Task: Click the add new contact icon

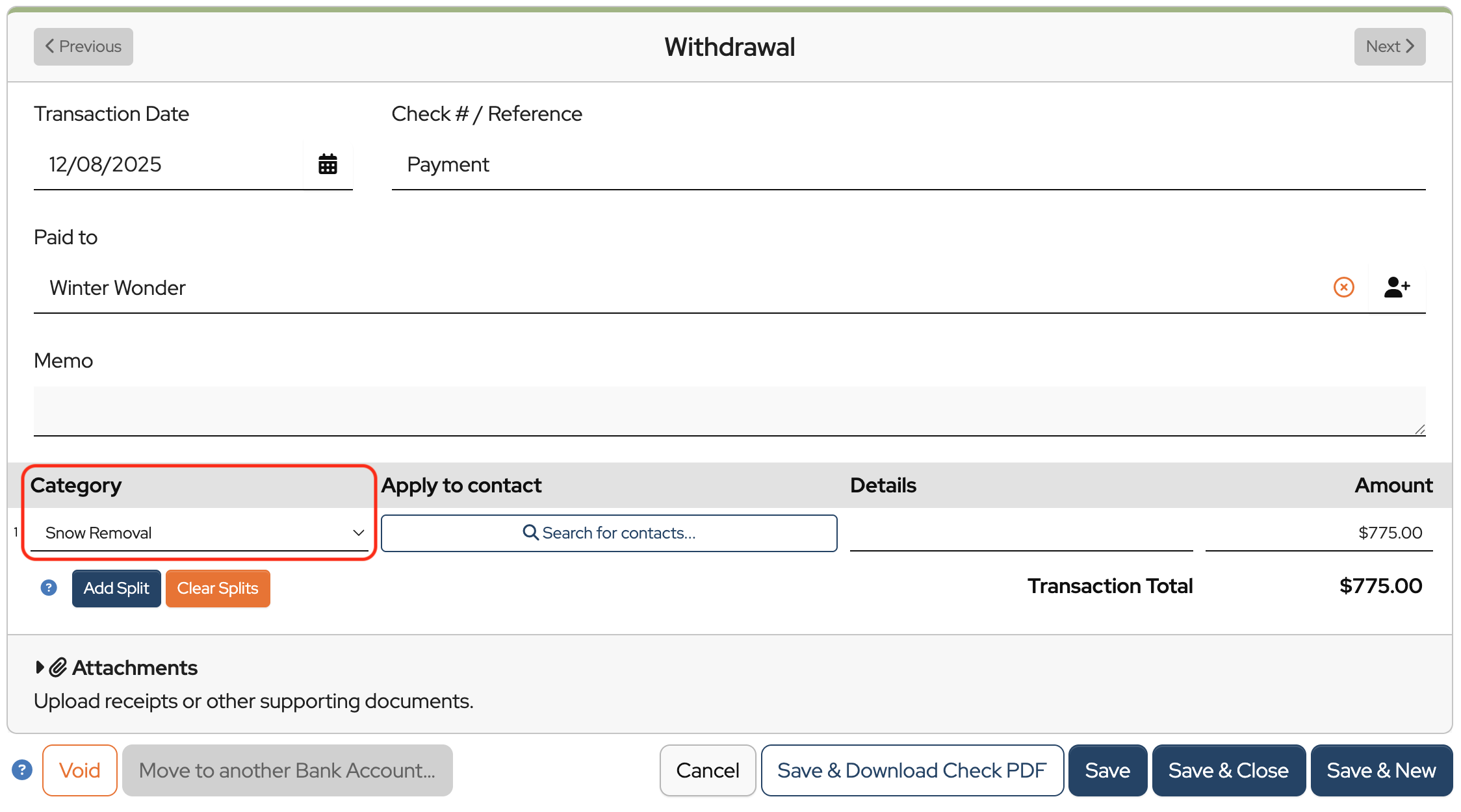Action: 1397,287
